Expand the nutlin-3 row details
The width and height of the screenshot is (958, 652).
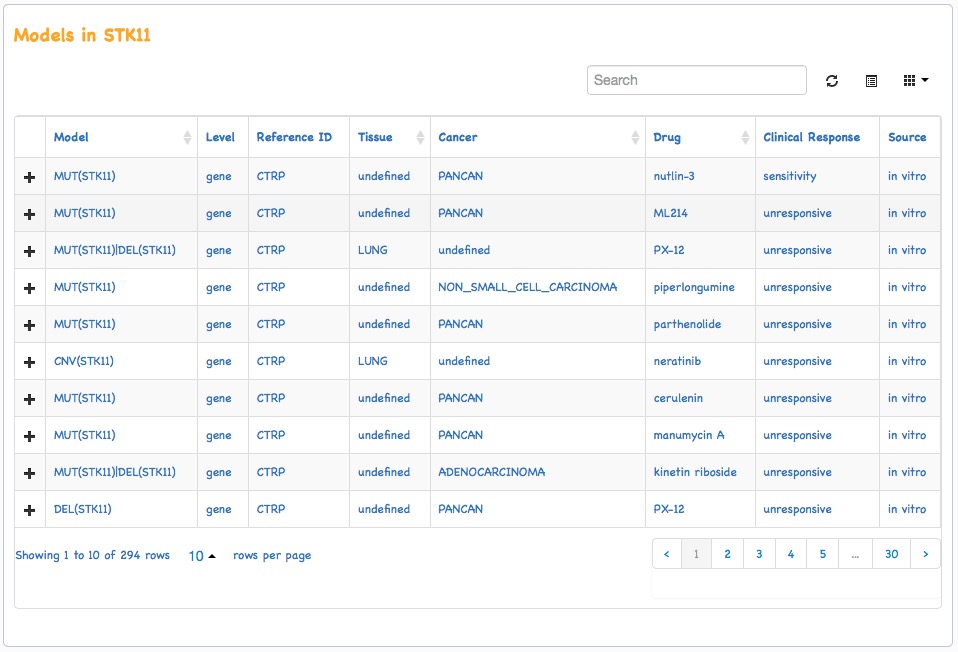coord(29,177)
